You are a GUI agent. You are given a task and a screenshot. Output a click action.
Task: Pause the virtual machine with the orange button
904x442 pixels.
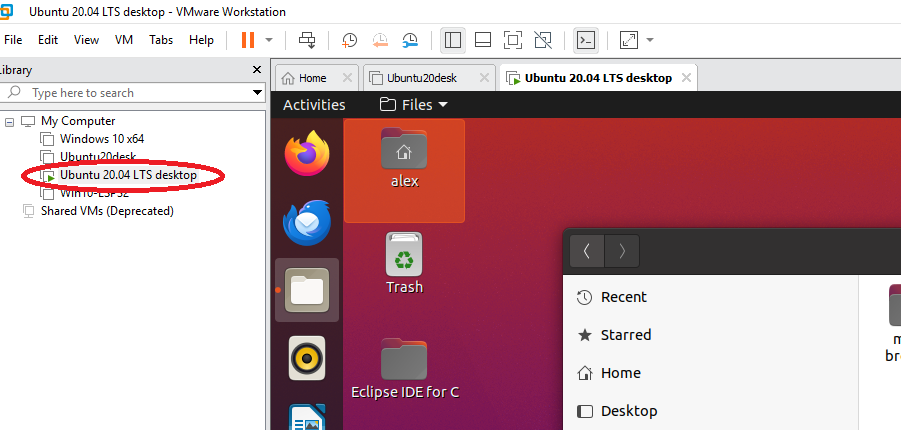[x=247, y=40]
